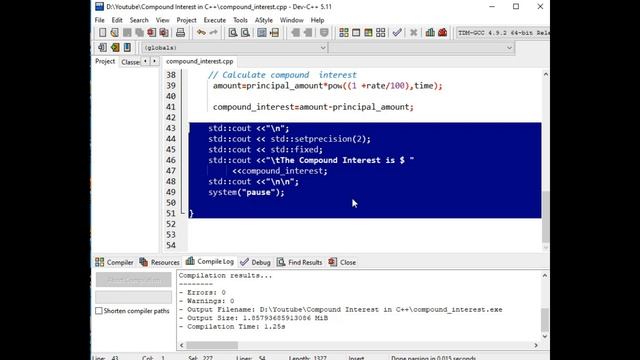This screenshot has width=640, height=360.
Task: Click the Save All toolbar icon
Action: coord(139,33)
